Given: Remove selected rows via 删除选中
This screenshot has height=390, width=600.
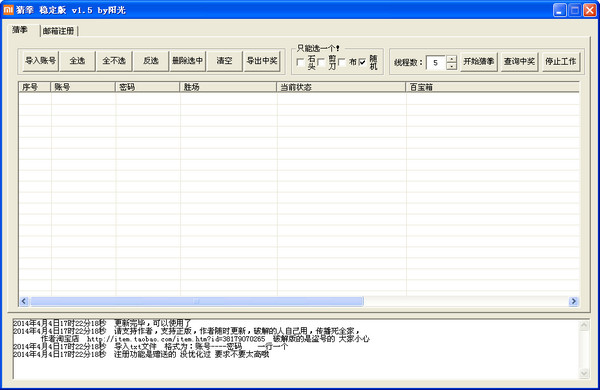Looking at the screenshot, I should click(188, 61).
